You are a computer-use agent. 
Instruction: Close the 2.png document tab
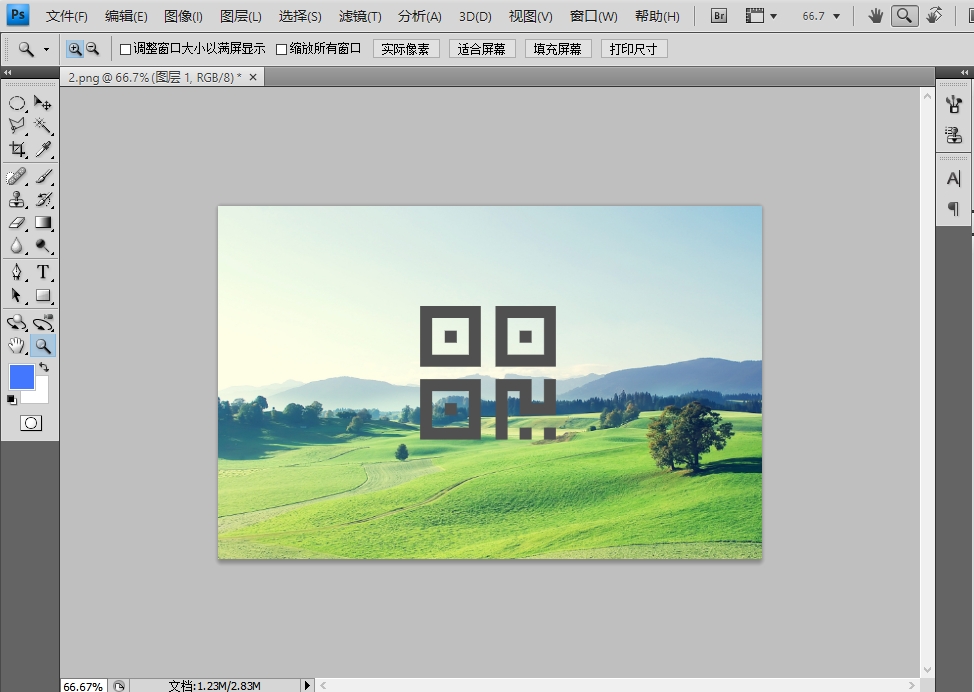coord(253,77)
